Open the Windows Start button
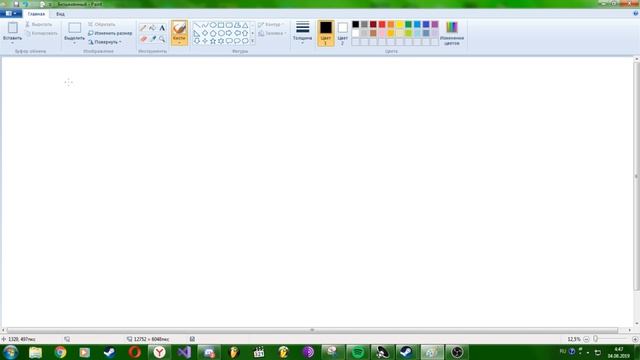This screenshot has width=640, height=360. pyautogui.click(x=11, y=352)
